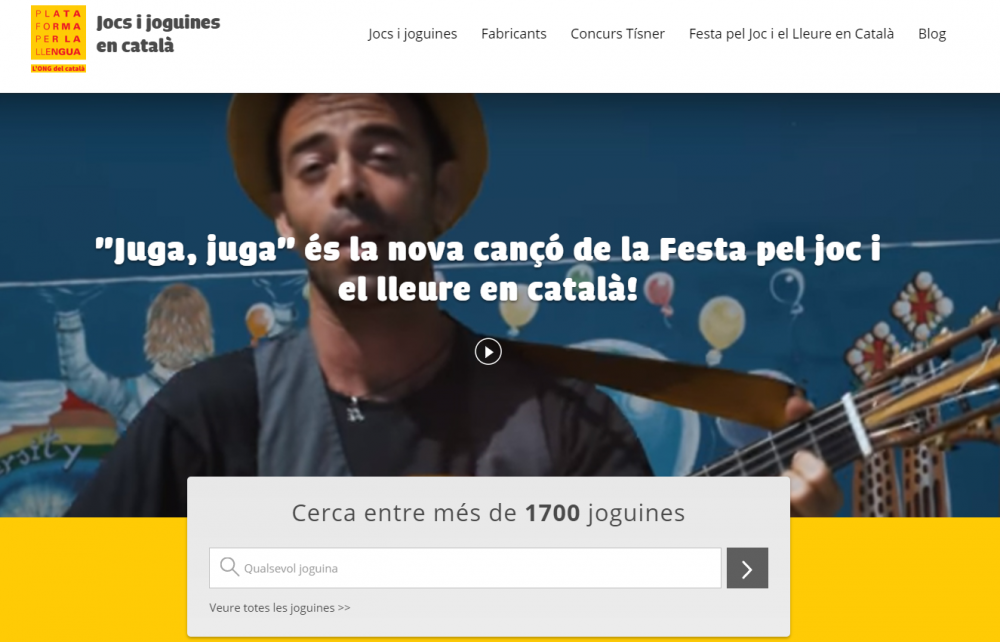Visit the Blog page
The width and height of the screenshot is (1000, 642).
click(932, 34)
